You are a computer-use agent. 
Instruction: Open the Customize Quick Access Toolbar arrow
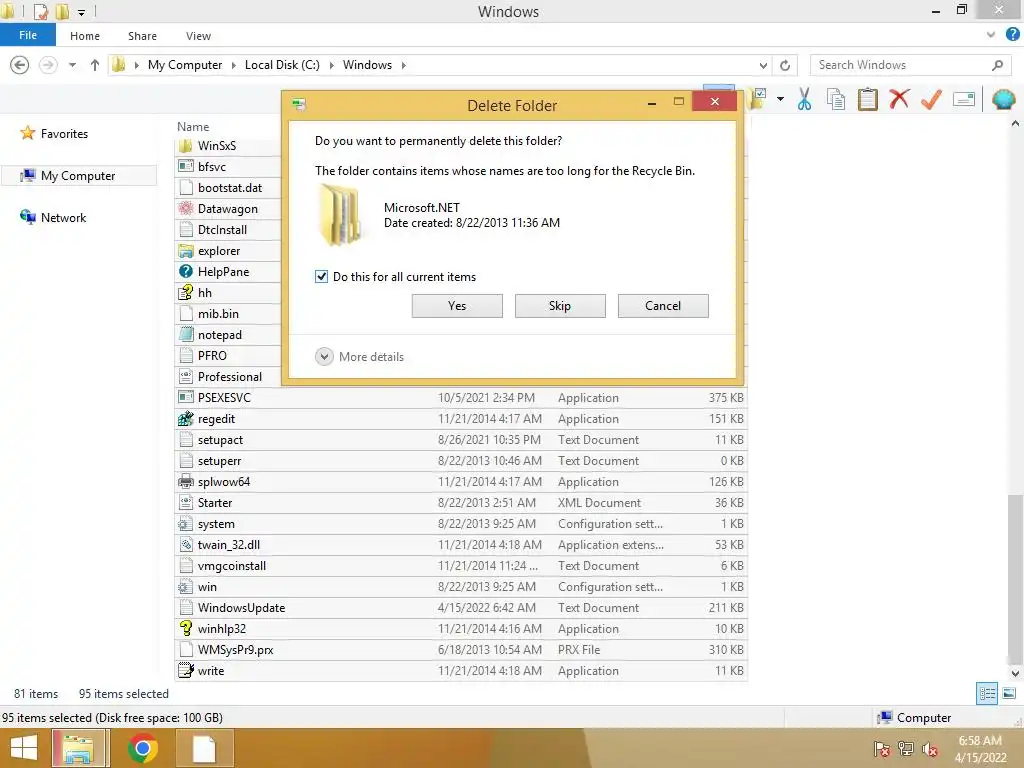81,12
